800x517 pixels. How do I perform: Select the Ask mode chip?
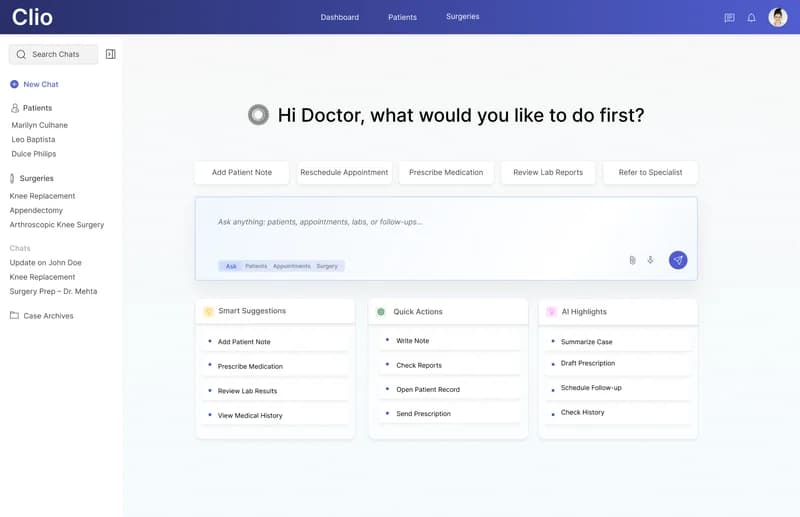[231, 266]
